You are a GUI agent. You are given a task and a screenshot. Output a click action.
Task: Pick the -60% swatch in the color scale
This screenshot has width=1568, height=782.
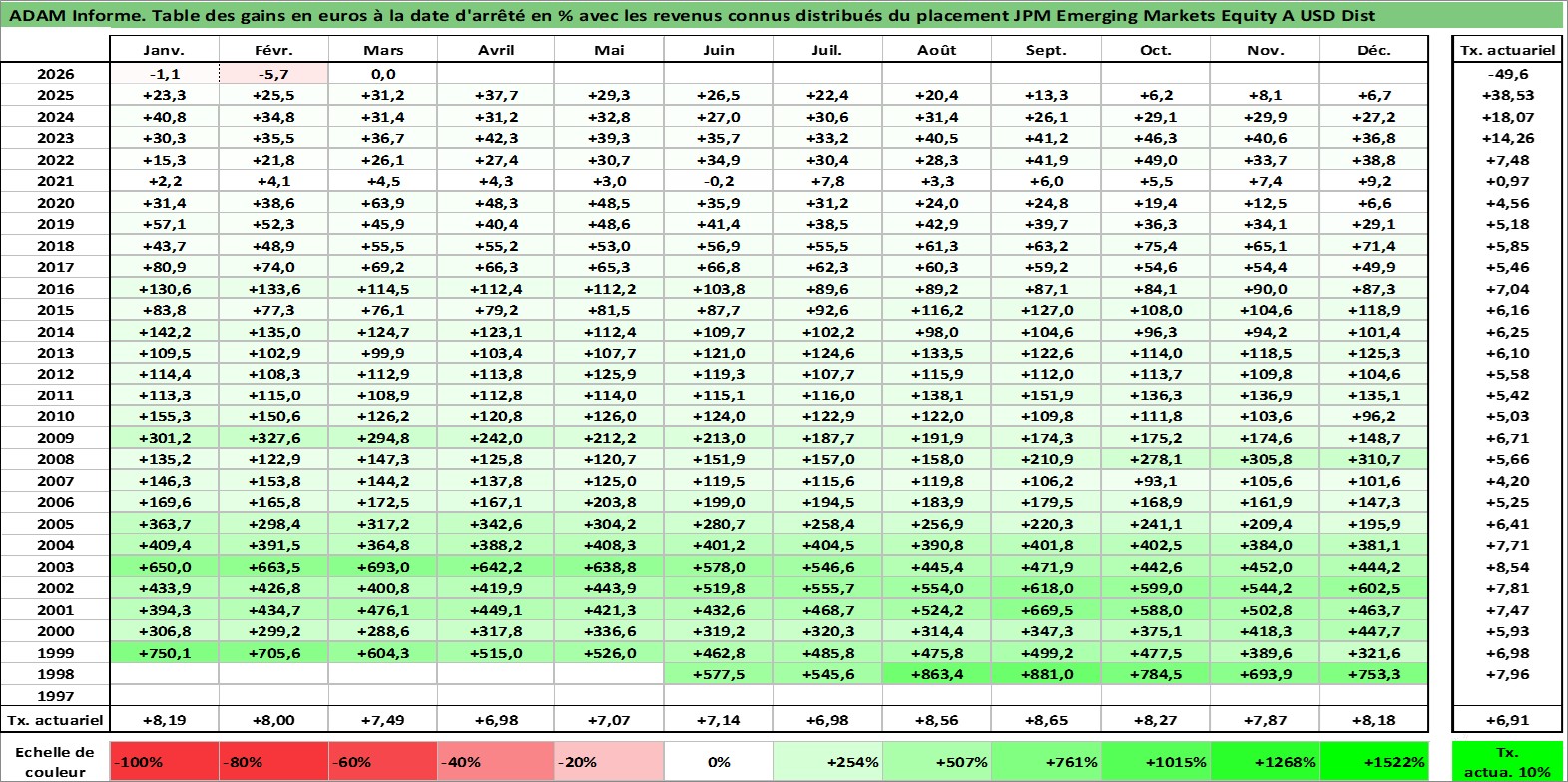point(383,761)
